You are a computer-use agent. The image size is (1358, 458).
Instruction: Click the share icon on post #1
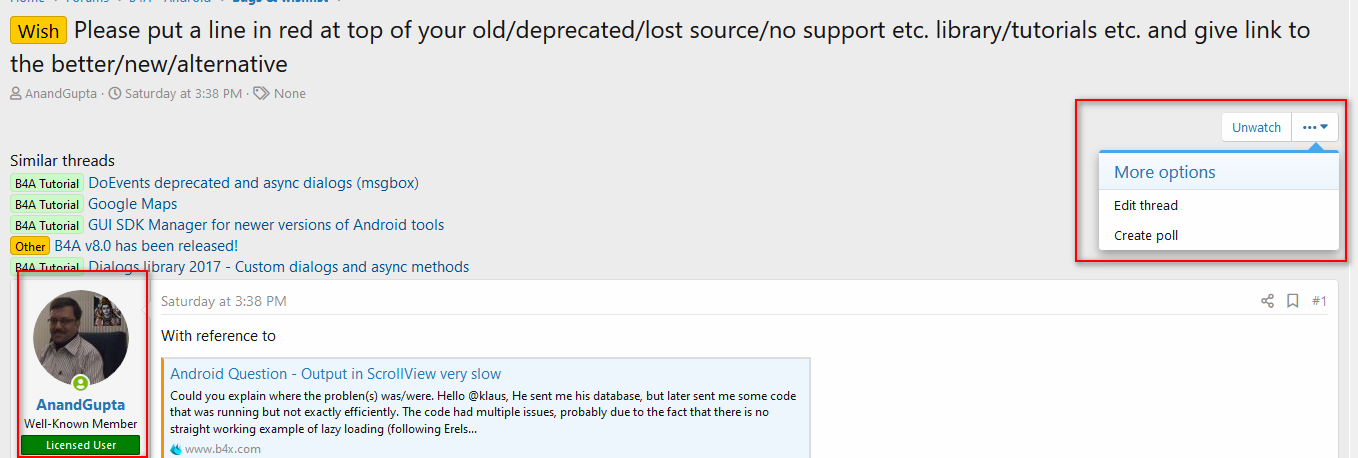pyautogui.click(x=1267, y=301)
